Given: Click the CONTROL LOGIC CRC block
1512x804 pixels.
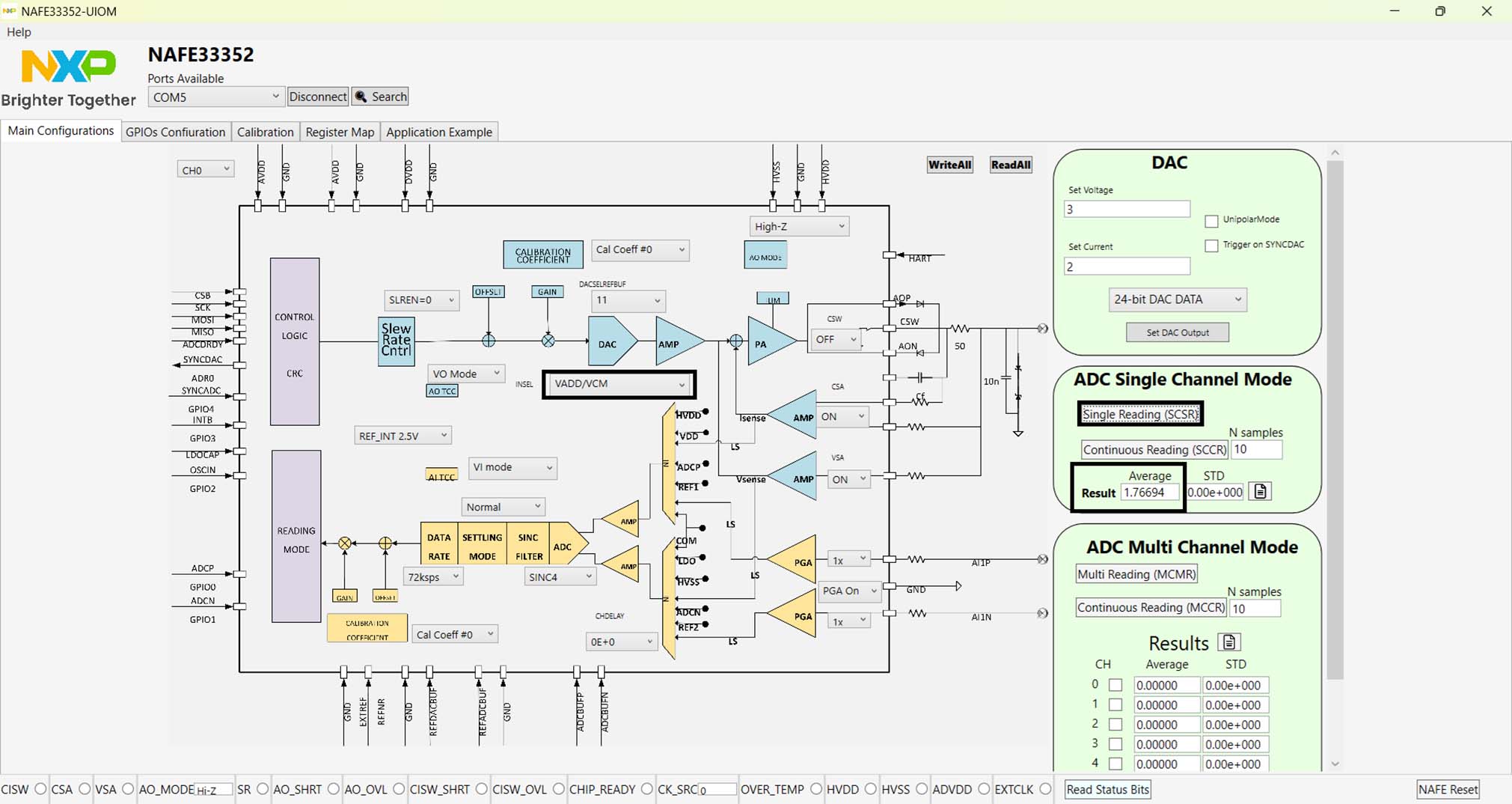Looking at the screenshot, I should 295,341.
